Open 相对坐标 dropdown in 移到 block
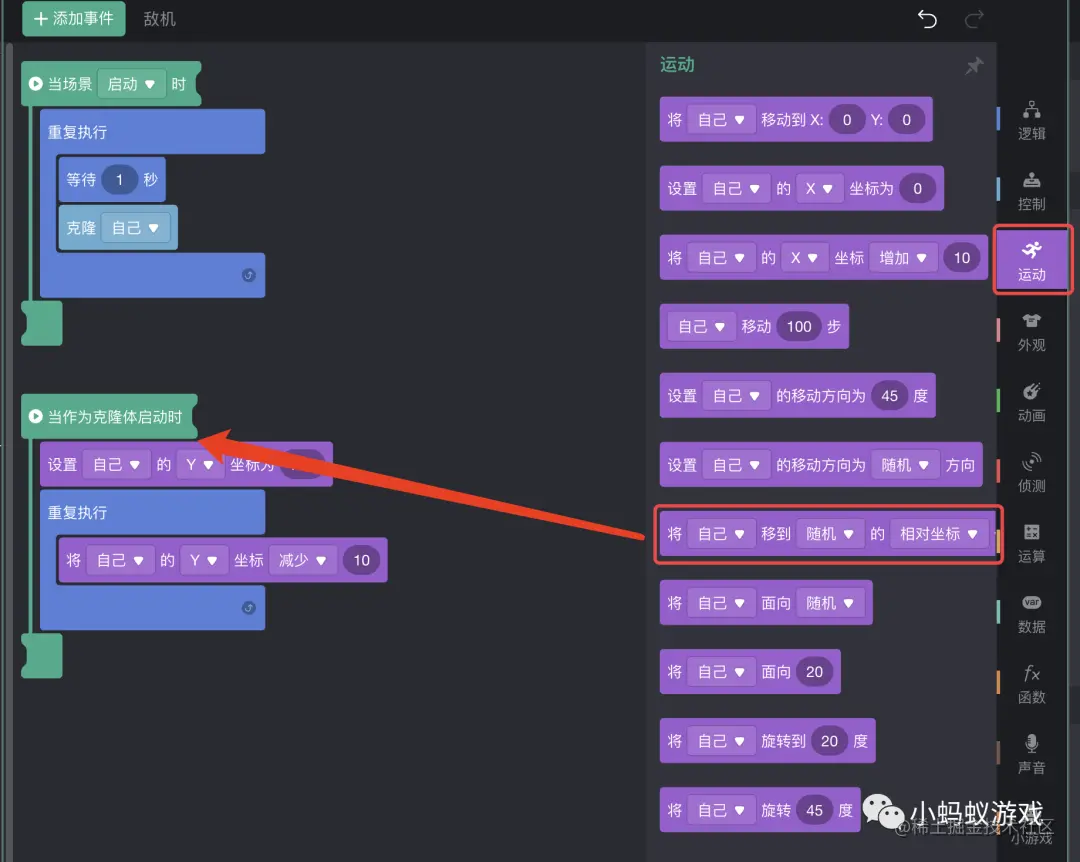1080x862 pixels. pyautogui.click(x=939, y=534)
